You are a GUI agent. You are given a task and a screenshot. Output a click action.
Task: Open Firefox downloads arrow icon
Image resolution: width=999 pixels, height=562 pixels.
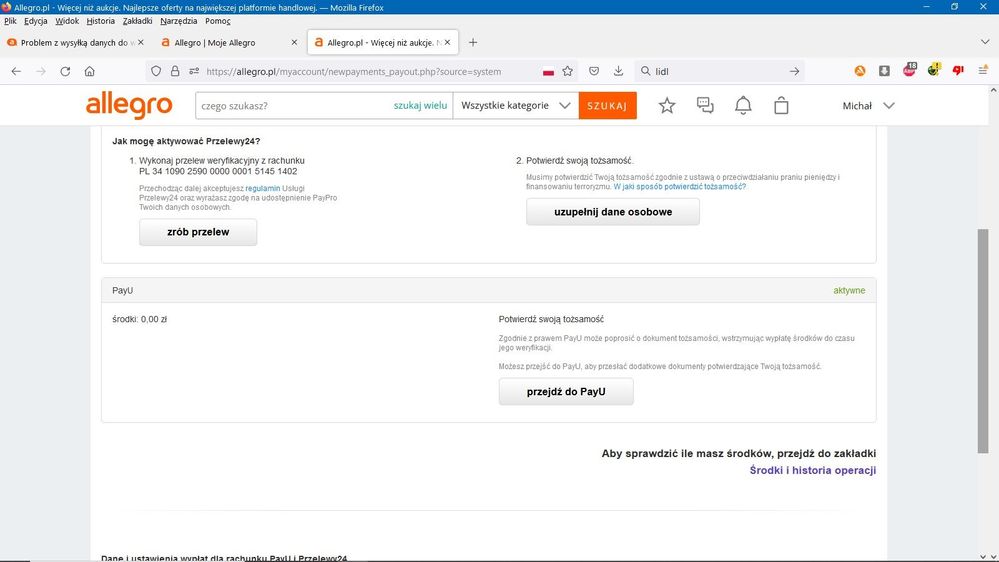coord(618,71)
